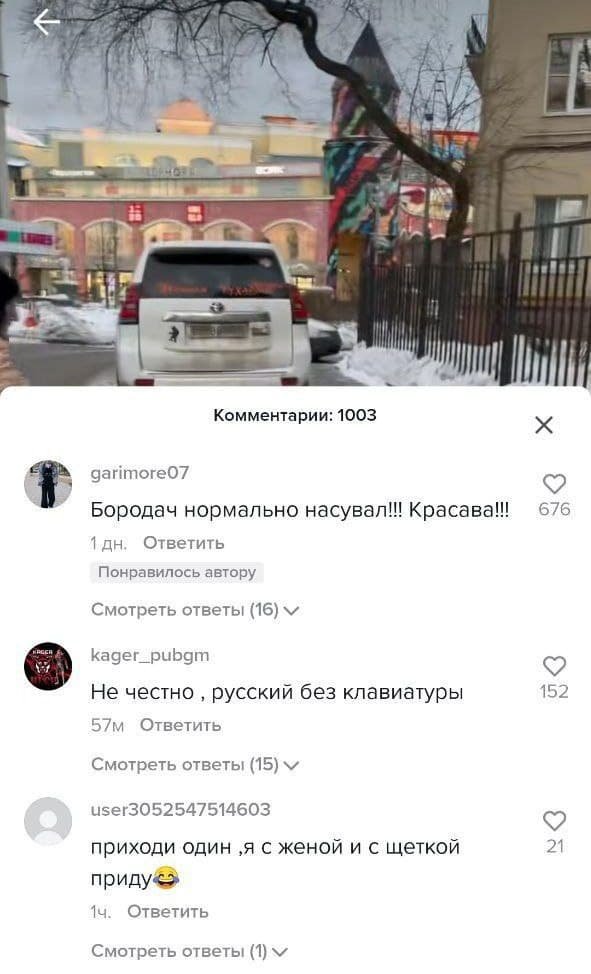
Task: Like kager_pubgm's comment with heart icon
Action: point(554,666)
